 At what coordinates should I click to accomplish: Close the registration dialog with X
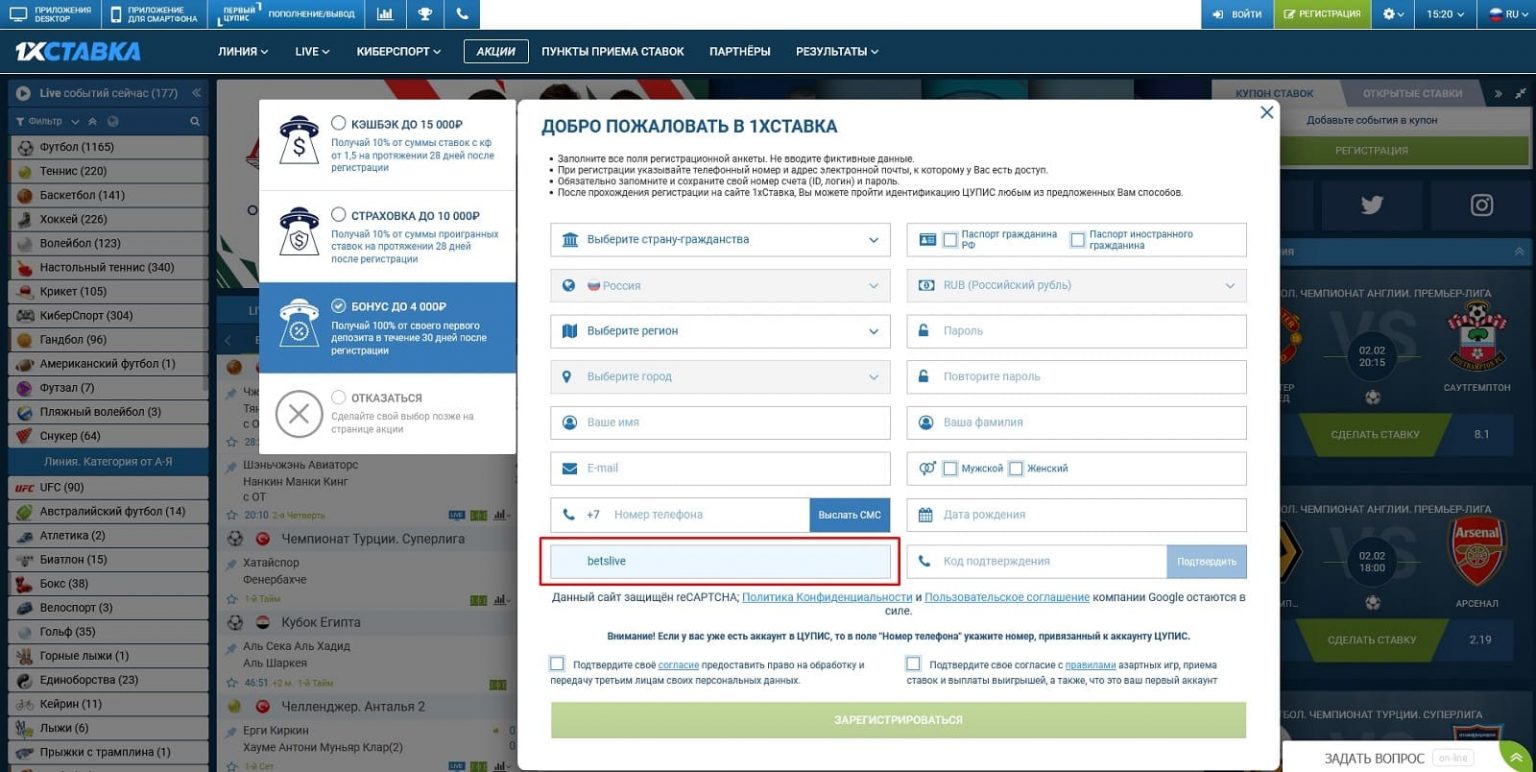pos(1267,112)
